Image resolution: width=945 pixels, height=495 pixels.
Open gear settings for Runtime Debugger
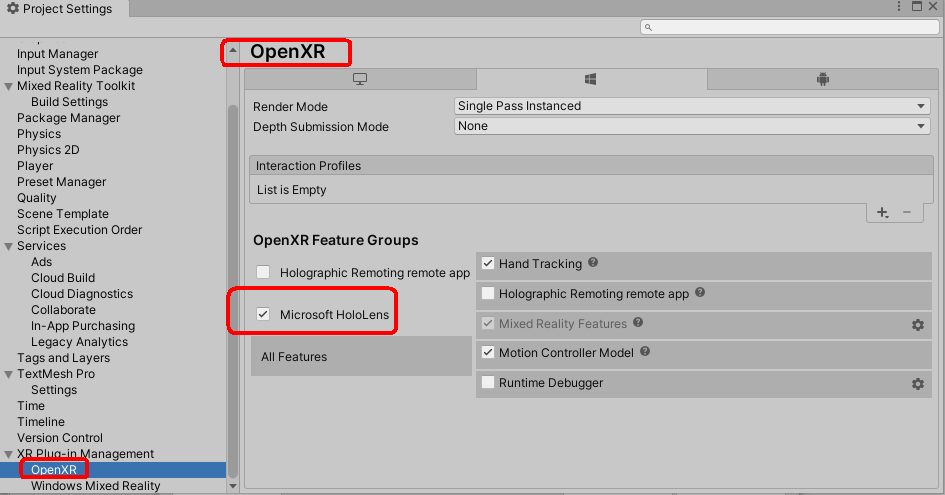pyautogui.click(x=917, y=384)
